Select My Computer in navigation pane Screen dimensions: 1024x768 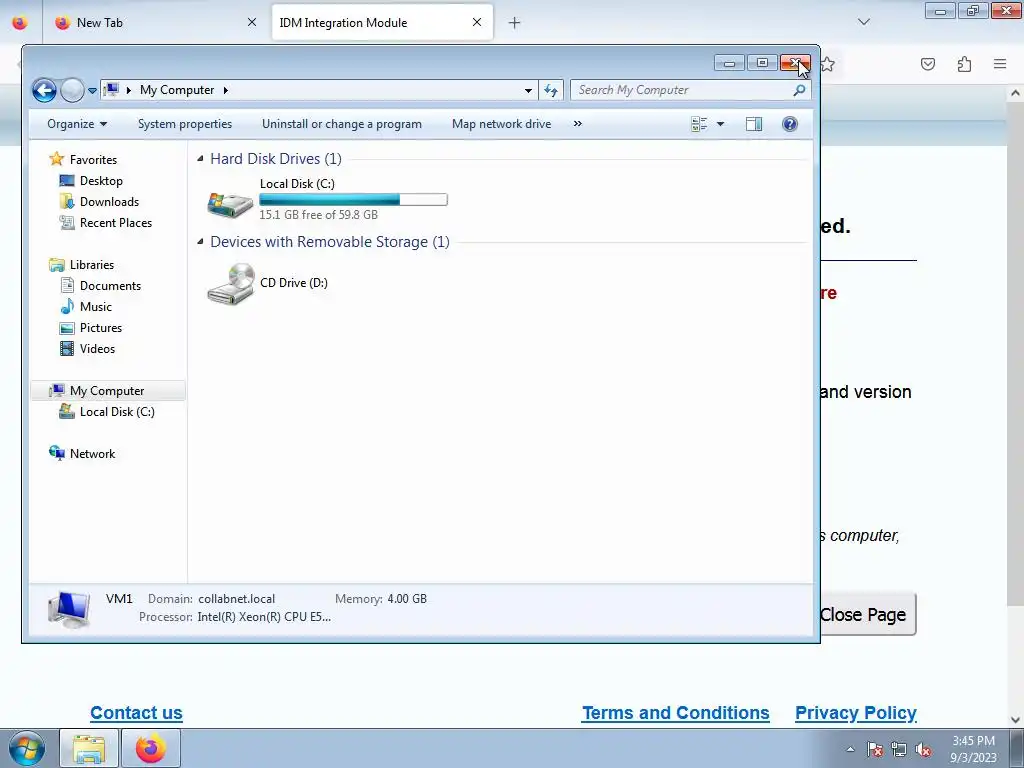pos(106,391)
